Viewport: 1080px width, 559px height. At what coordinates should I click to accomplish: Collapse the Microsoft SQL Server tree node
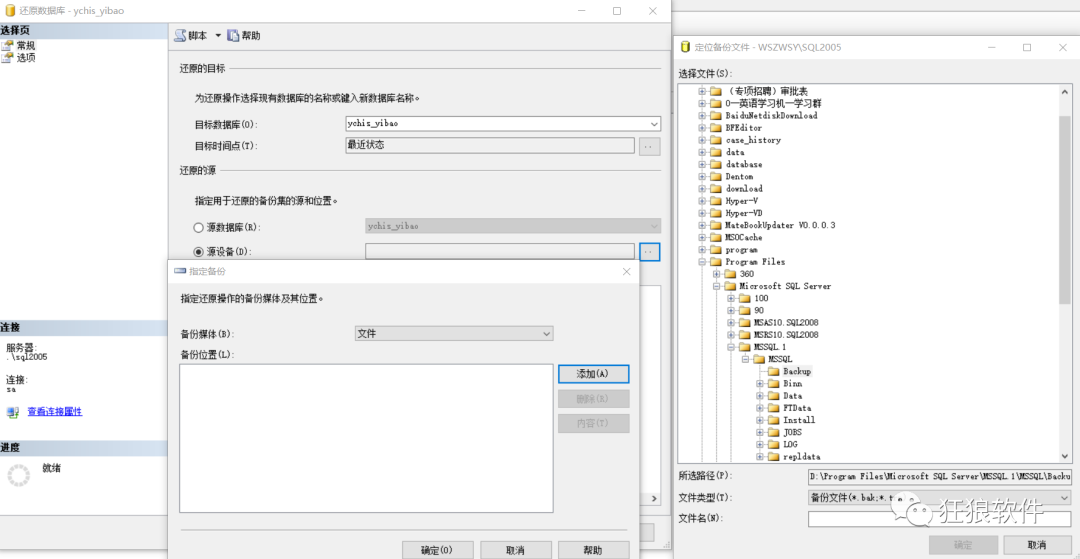click(716, 286)
